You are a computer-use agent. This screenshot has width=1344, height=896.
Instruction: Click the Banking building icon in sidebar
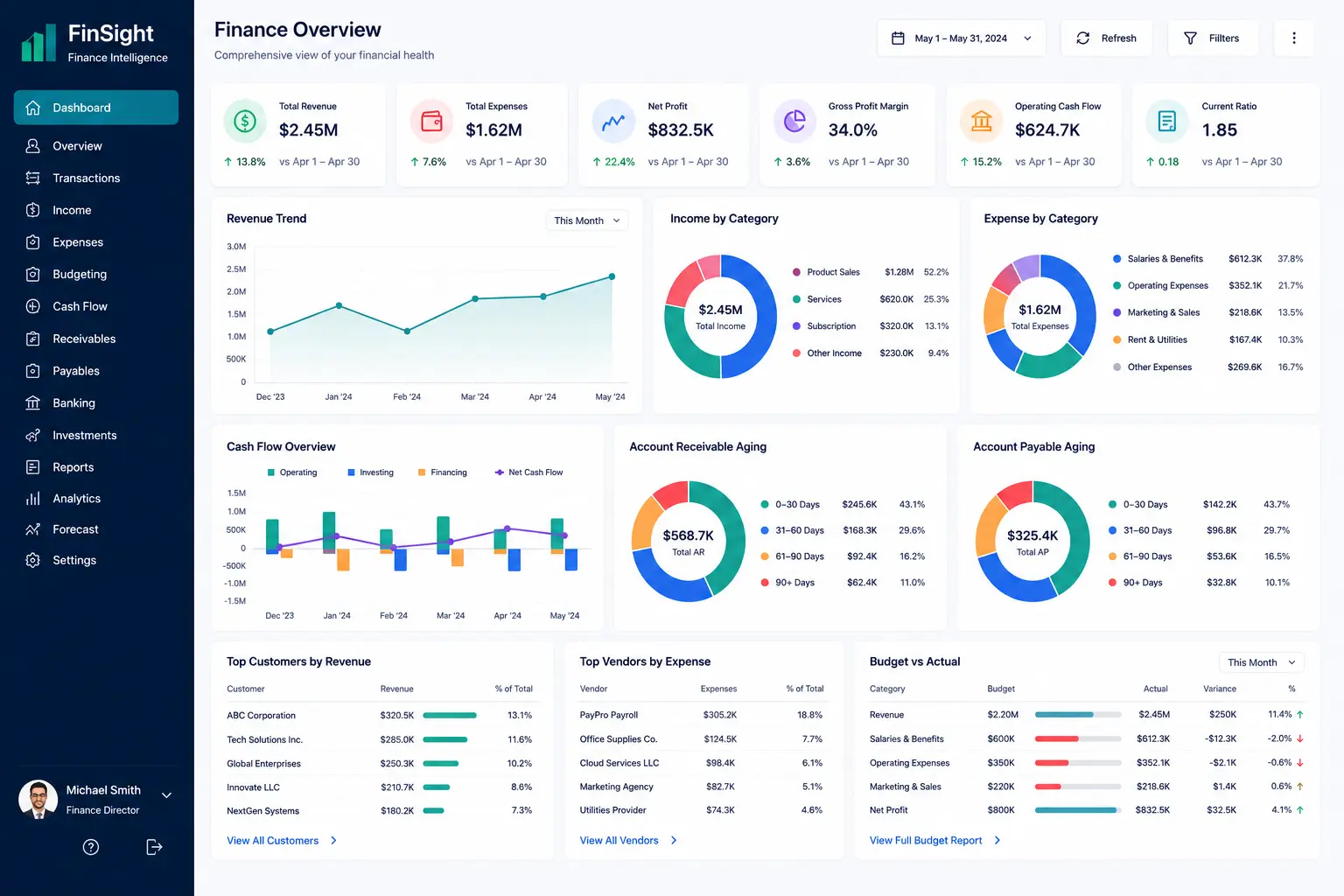pos(33,403)
